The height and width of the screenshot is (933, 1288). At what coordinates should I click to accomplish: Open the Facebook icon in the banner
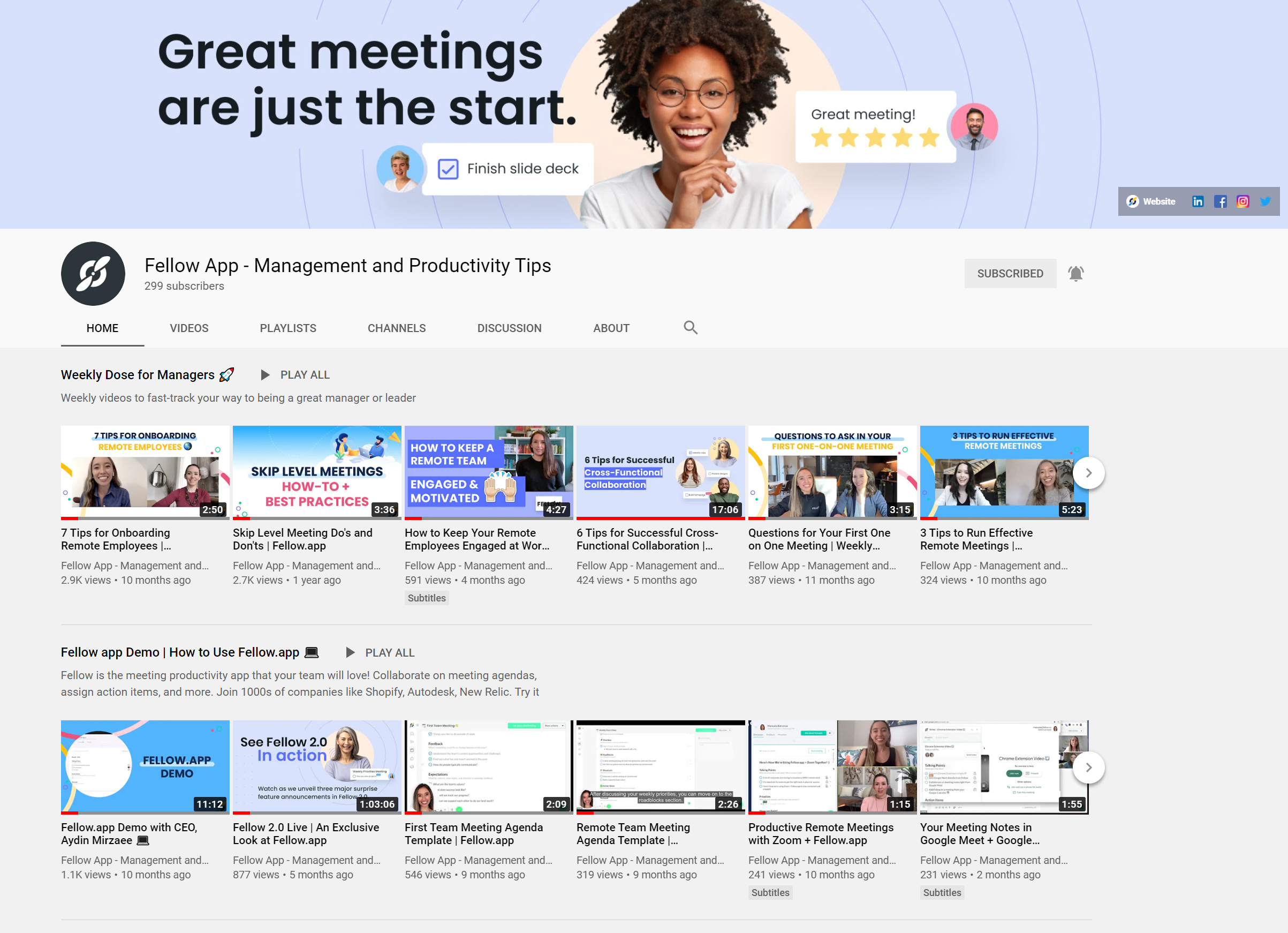(1220, 201)
